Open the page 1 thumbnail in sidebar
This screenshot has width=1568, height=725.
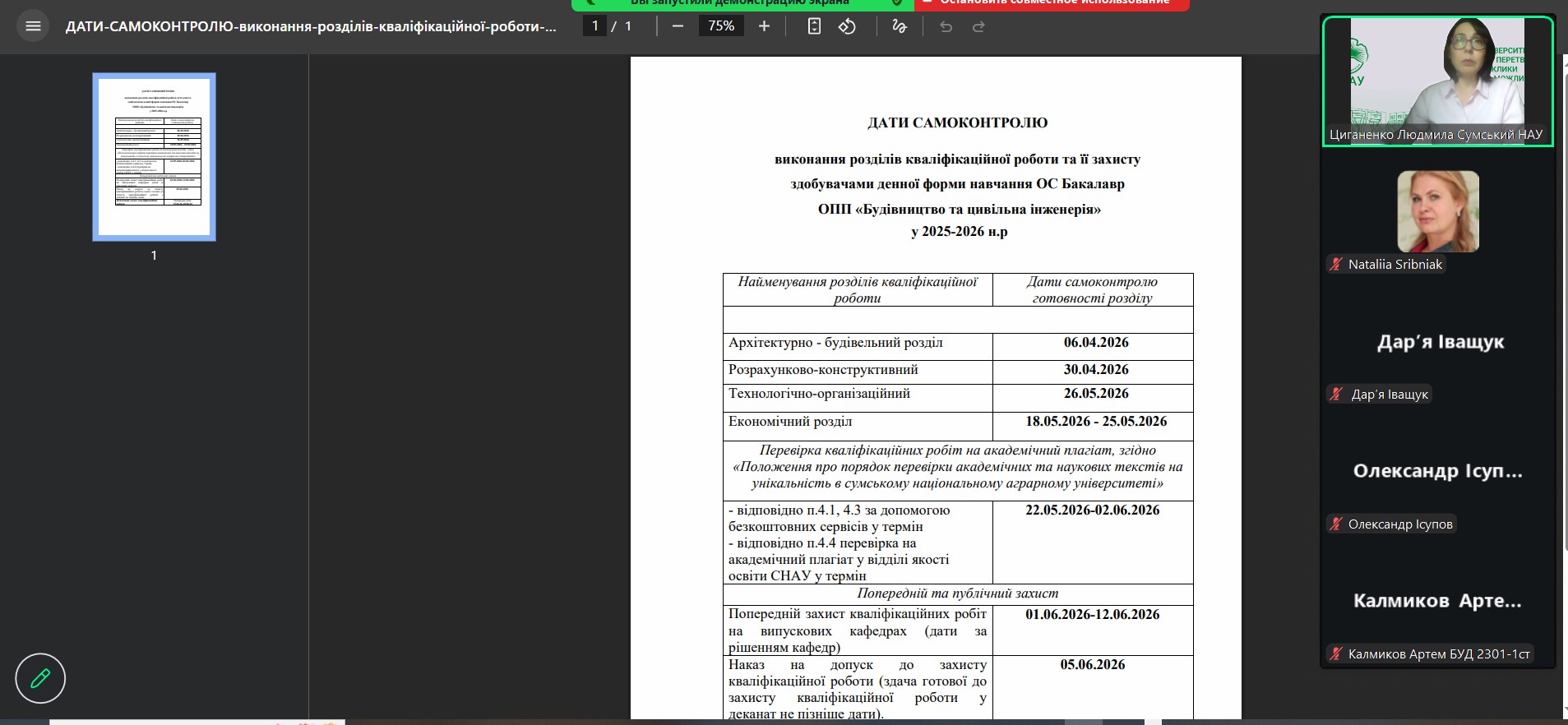tap(154, 157)
